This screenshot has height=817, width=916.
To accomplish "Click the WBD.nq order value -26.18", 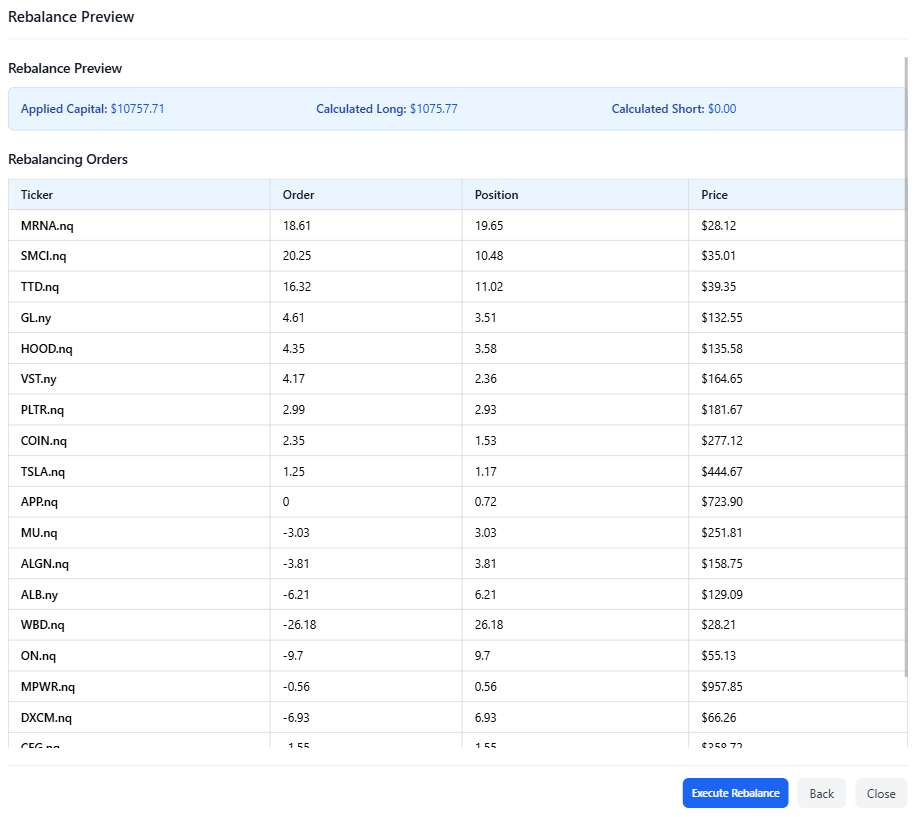I will tap(300, 625).
